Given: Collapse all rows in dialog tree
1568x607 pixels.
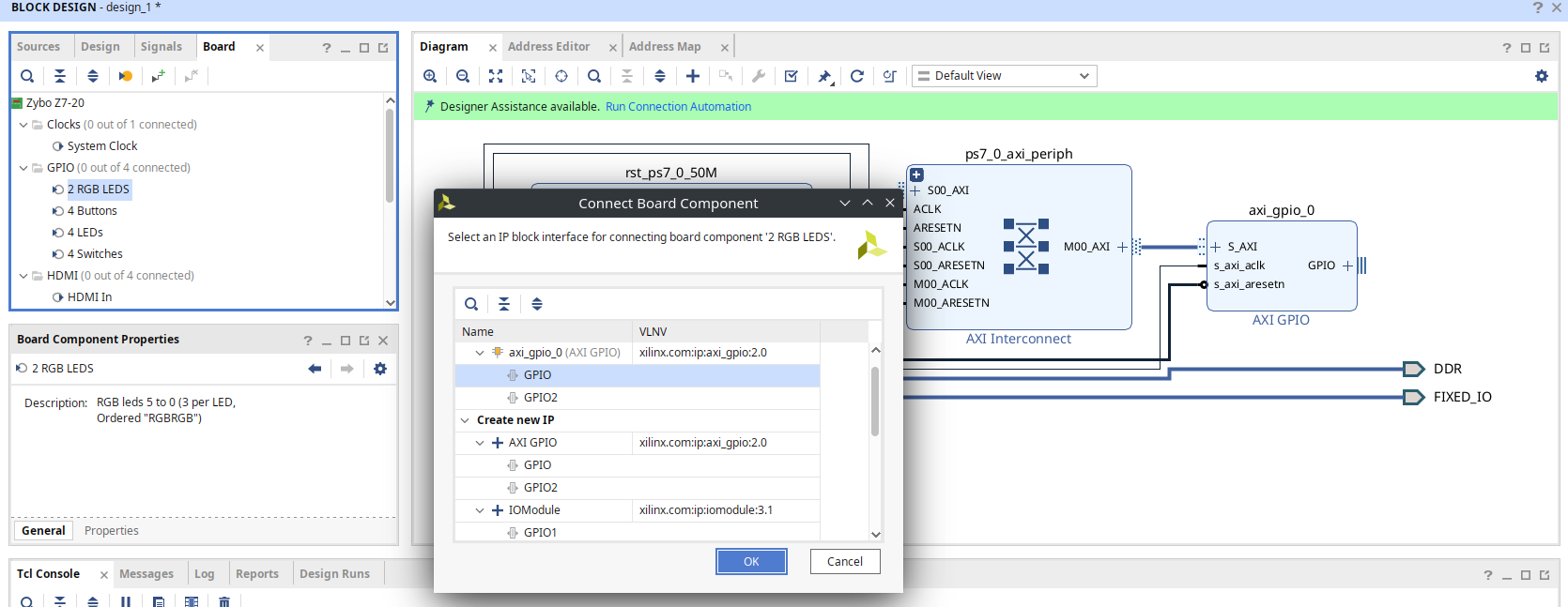Looking at the screenshot, I should pos(504,304).
